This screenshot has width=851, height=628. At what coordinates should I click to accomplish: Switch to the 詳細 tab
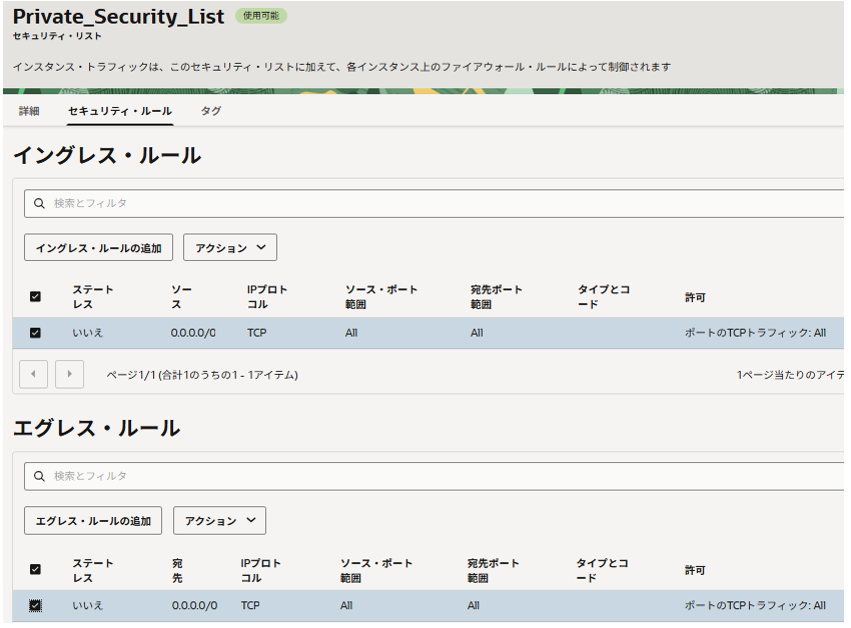(29, 111)
